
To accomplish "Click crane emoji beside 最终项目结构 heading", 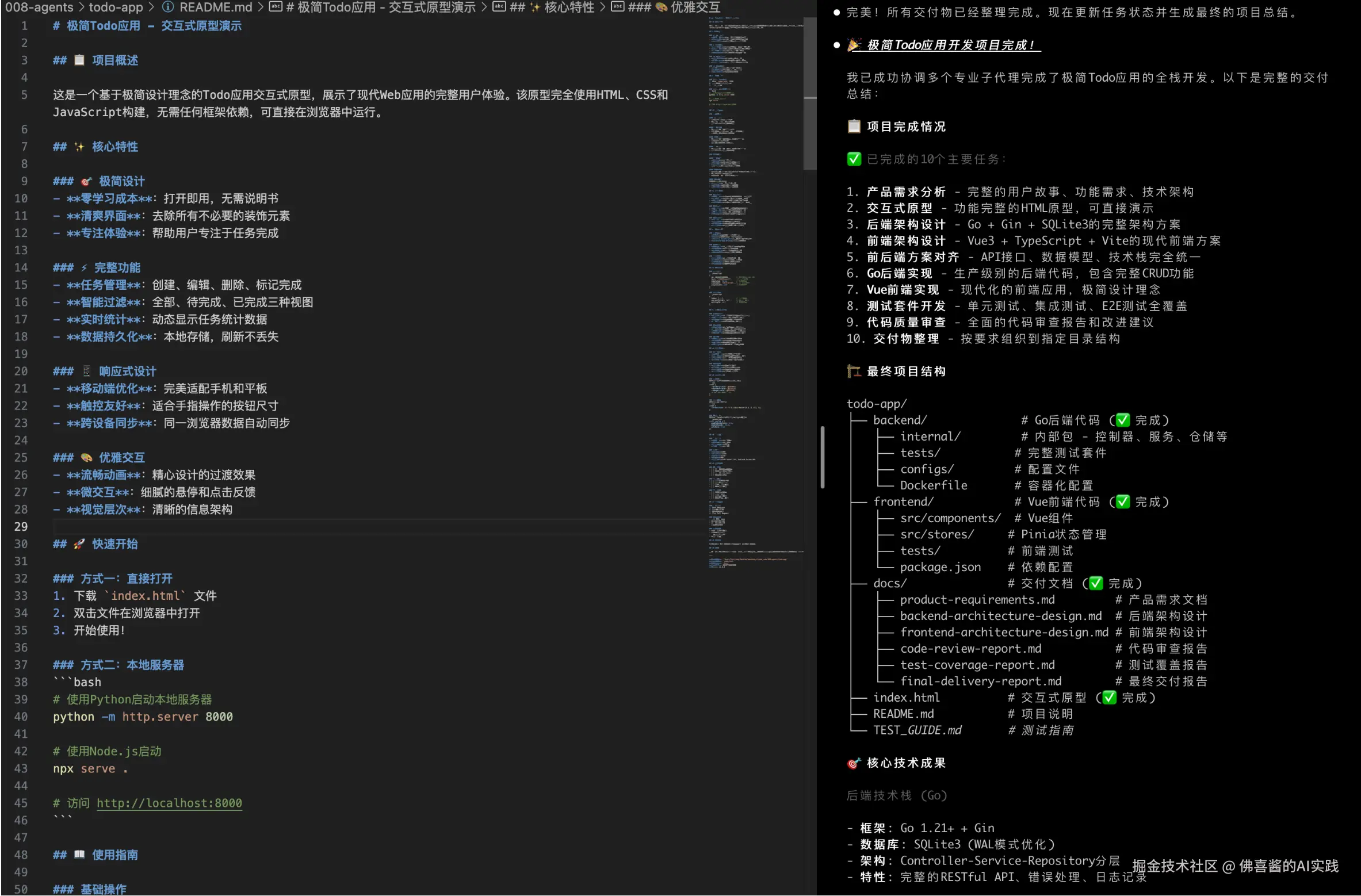I will point(854,372).
